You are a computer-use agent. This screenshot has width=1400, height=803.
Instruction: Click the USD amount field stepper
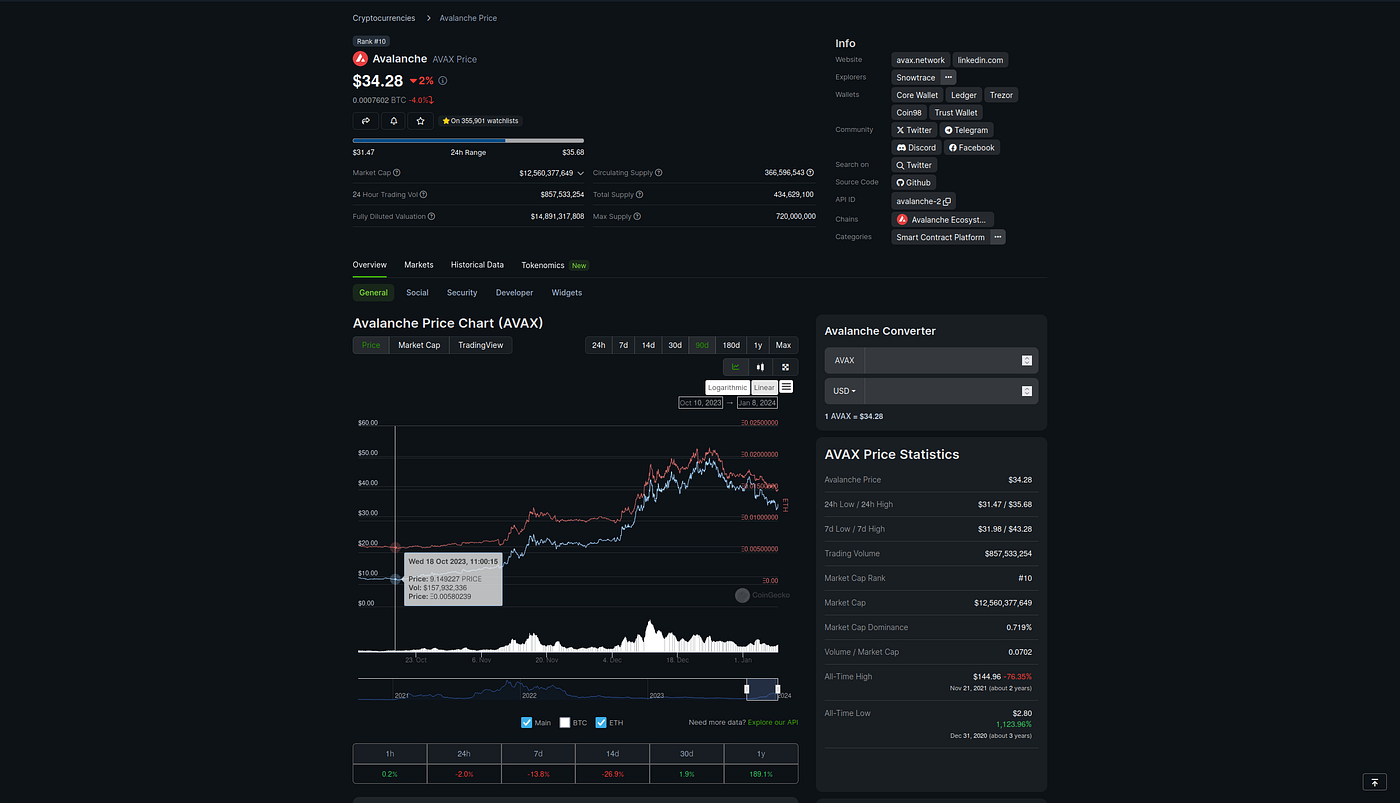click(1027, 391)
